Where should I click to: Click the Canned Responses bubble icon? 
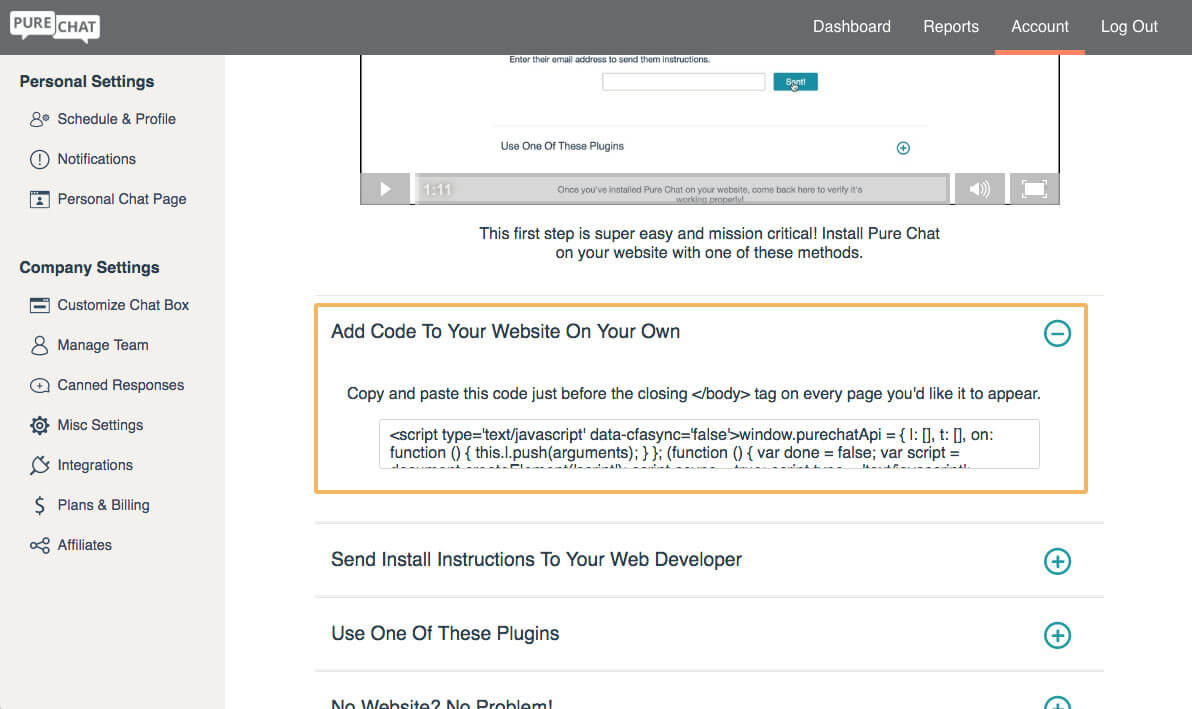pos(40,385)
